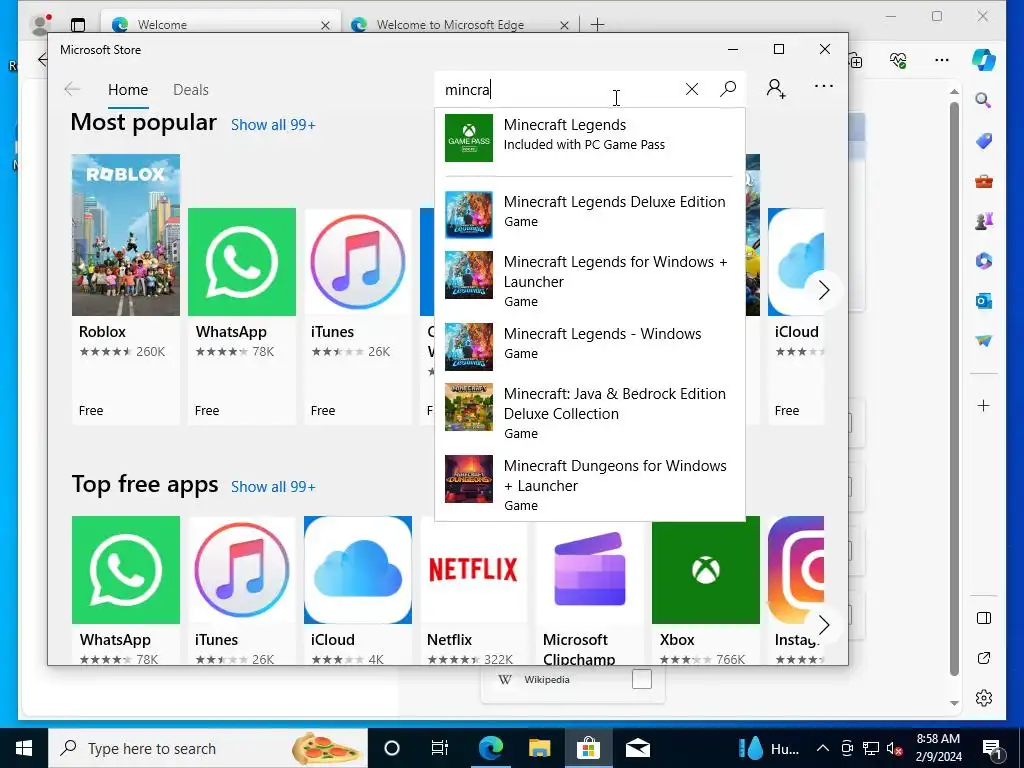Screen dimensions: 1024x768
Task: Open Task View on taskbar
Action: pyautogui.click(x=440, y=748)
